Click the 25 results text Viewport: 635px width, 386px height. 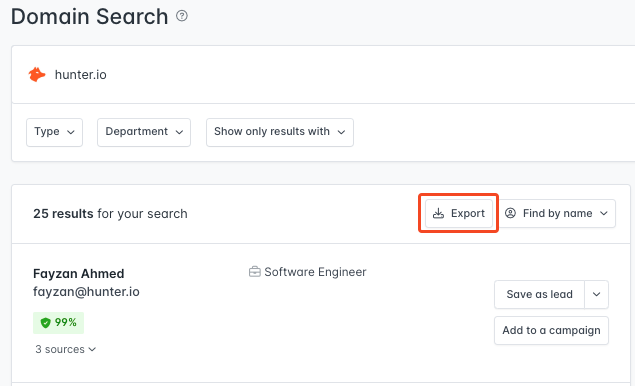coord(63,213)
